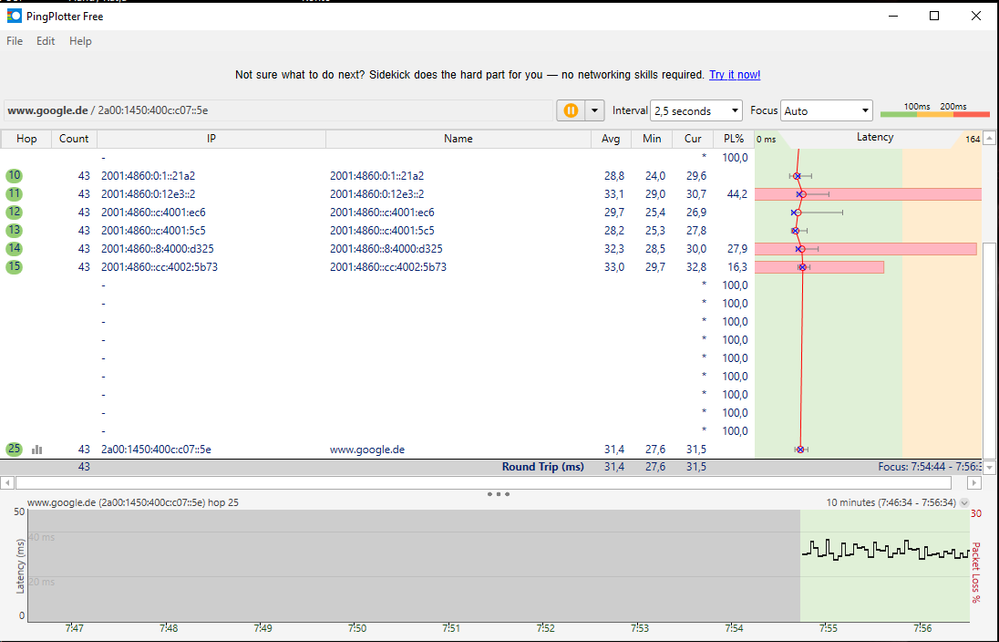The image size is (999, 642).
Task: Open the Focus dropdown set to Auto
Action: tap(826, 111)
